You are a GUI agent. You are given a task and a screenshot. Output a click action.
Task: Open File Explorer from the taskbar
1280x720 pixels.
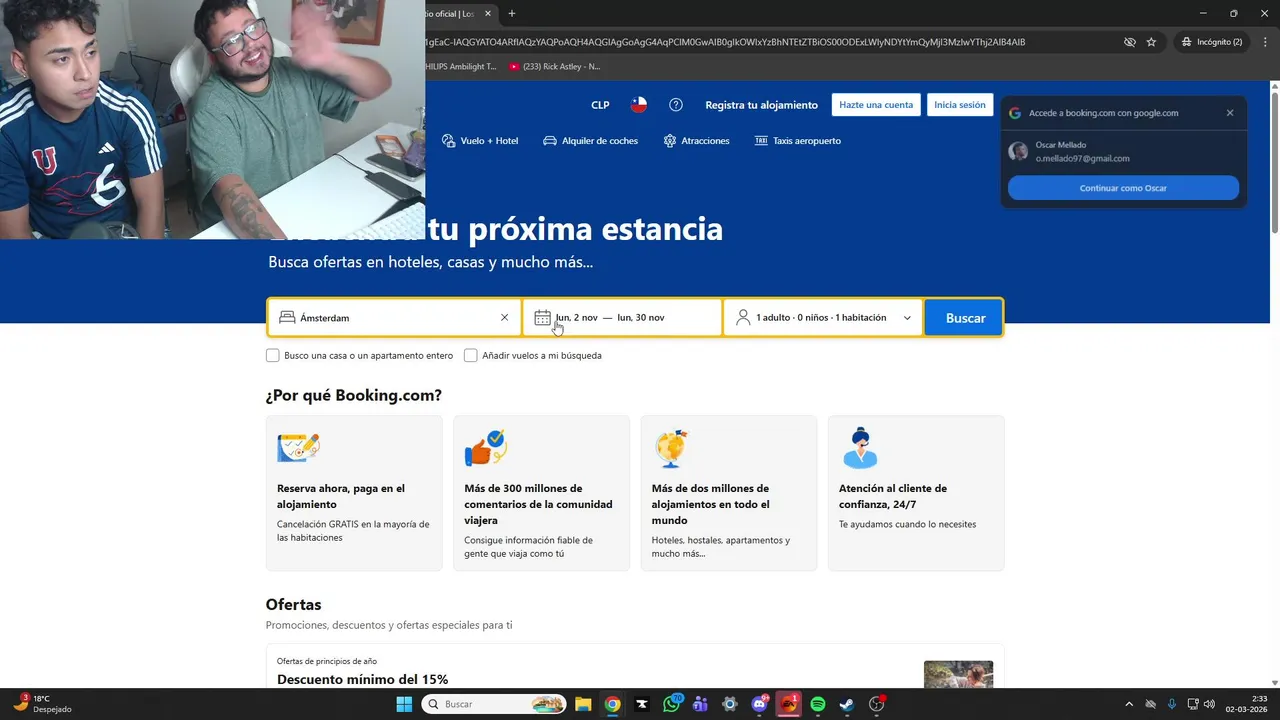coord(583,704)
